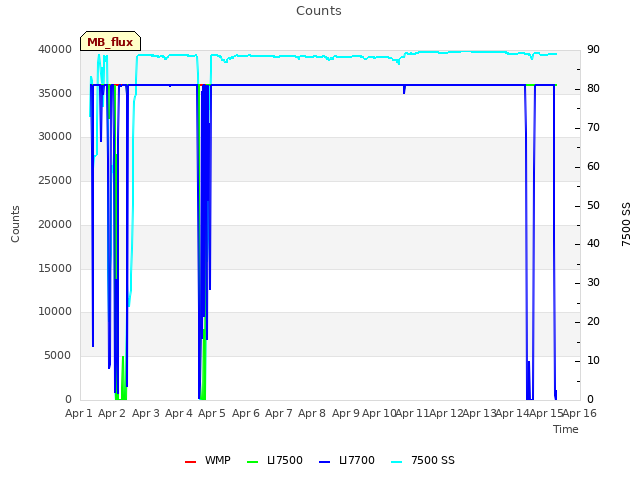640x480 pixels.
Task: Click the 35000 left axis value
Action: (x=55, y=93)
